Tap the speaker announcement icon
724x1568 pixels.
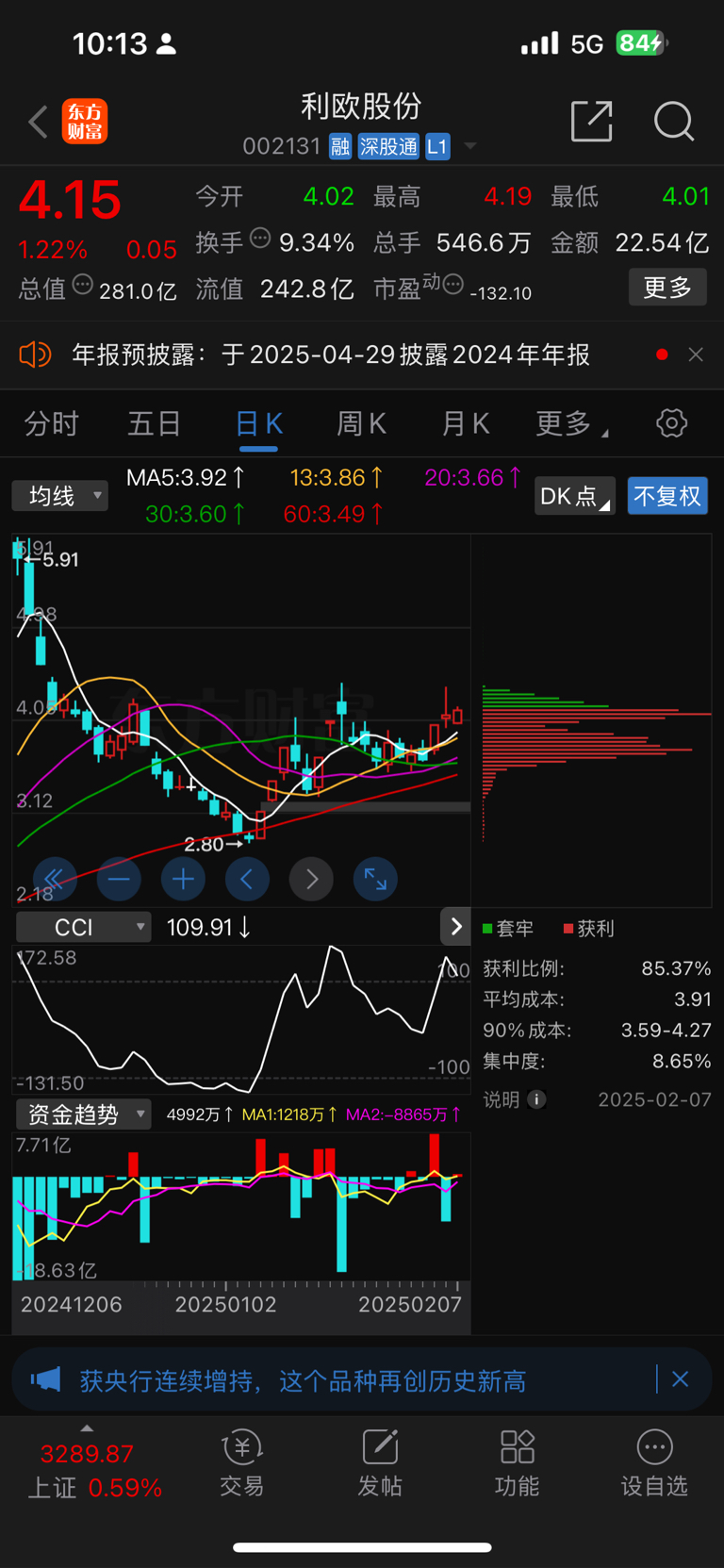[35, 355]
